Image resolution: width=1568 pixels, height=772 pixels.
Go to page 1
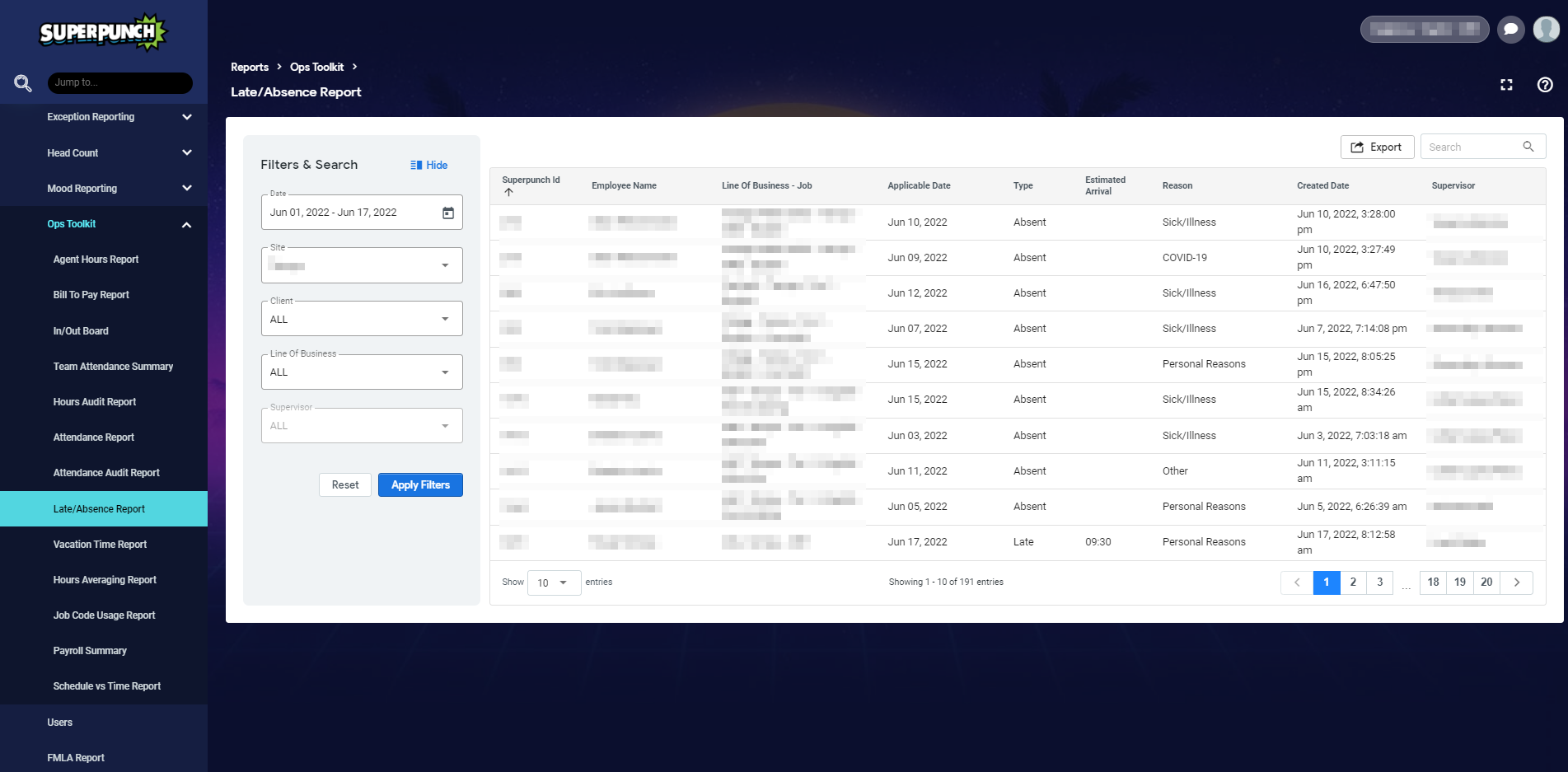pyautogui.click(x=1327, y=583)
